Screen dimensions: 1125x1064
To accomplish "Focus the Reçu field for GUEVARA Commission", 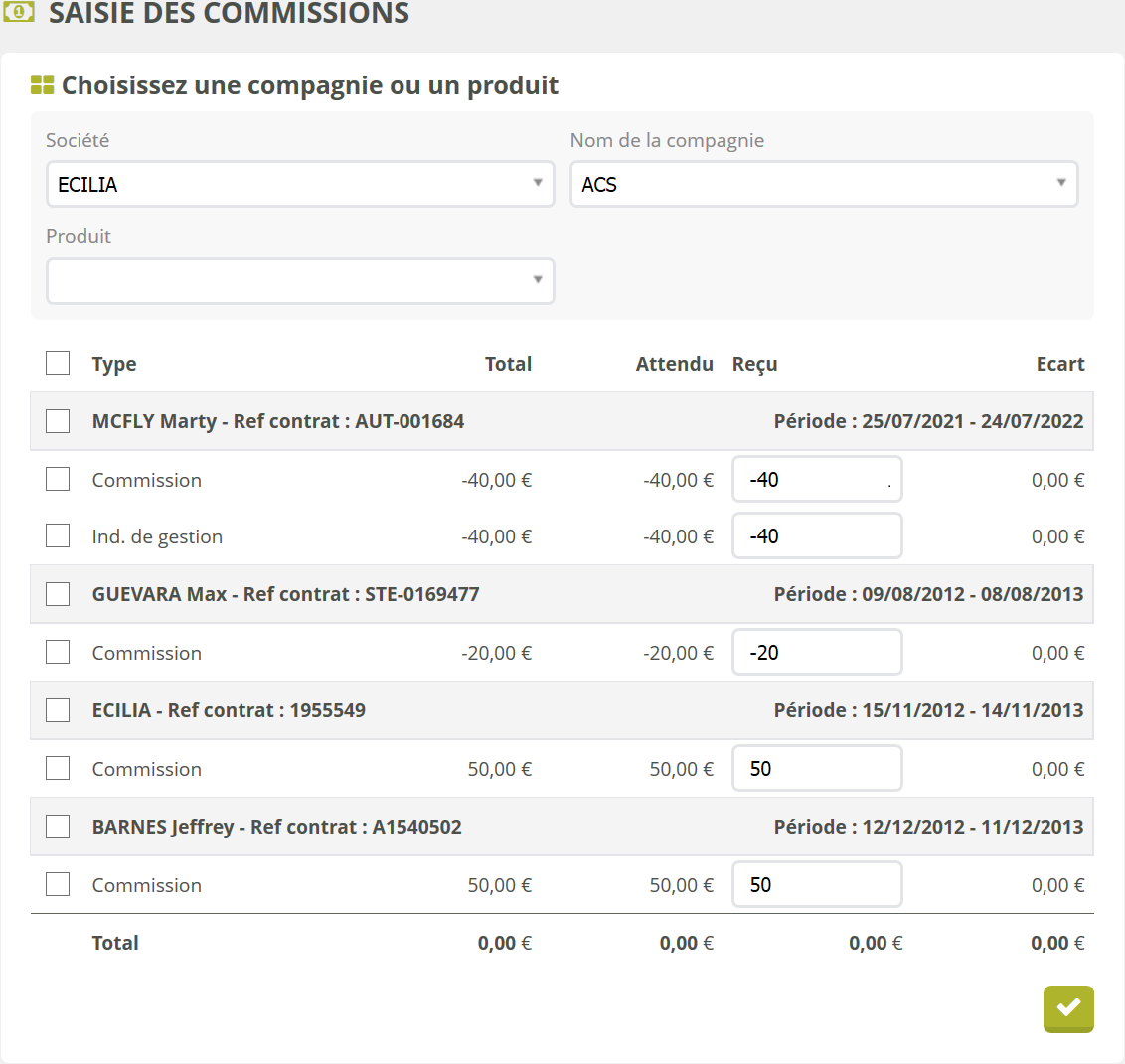I will 816,653.
